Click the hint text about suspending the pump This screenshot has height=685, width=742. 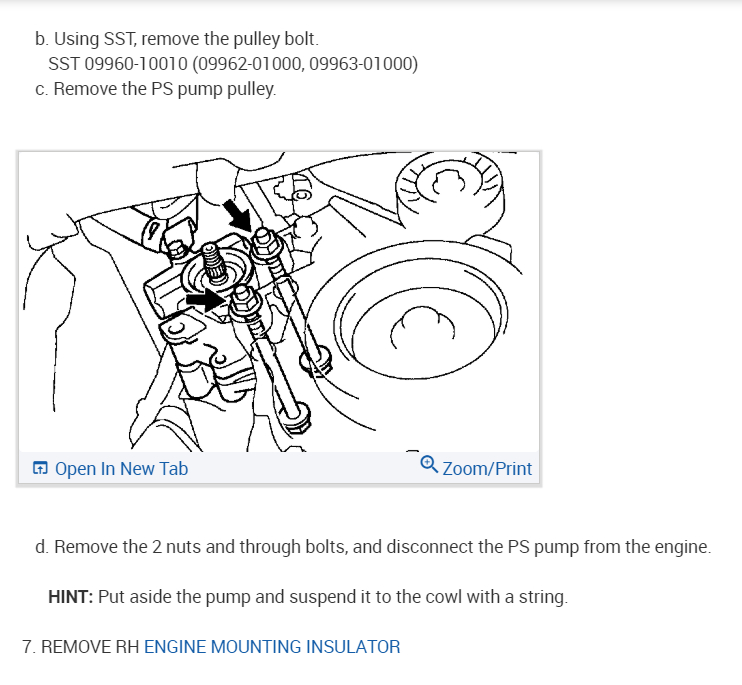[333, 597]
